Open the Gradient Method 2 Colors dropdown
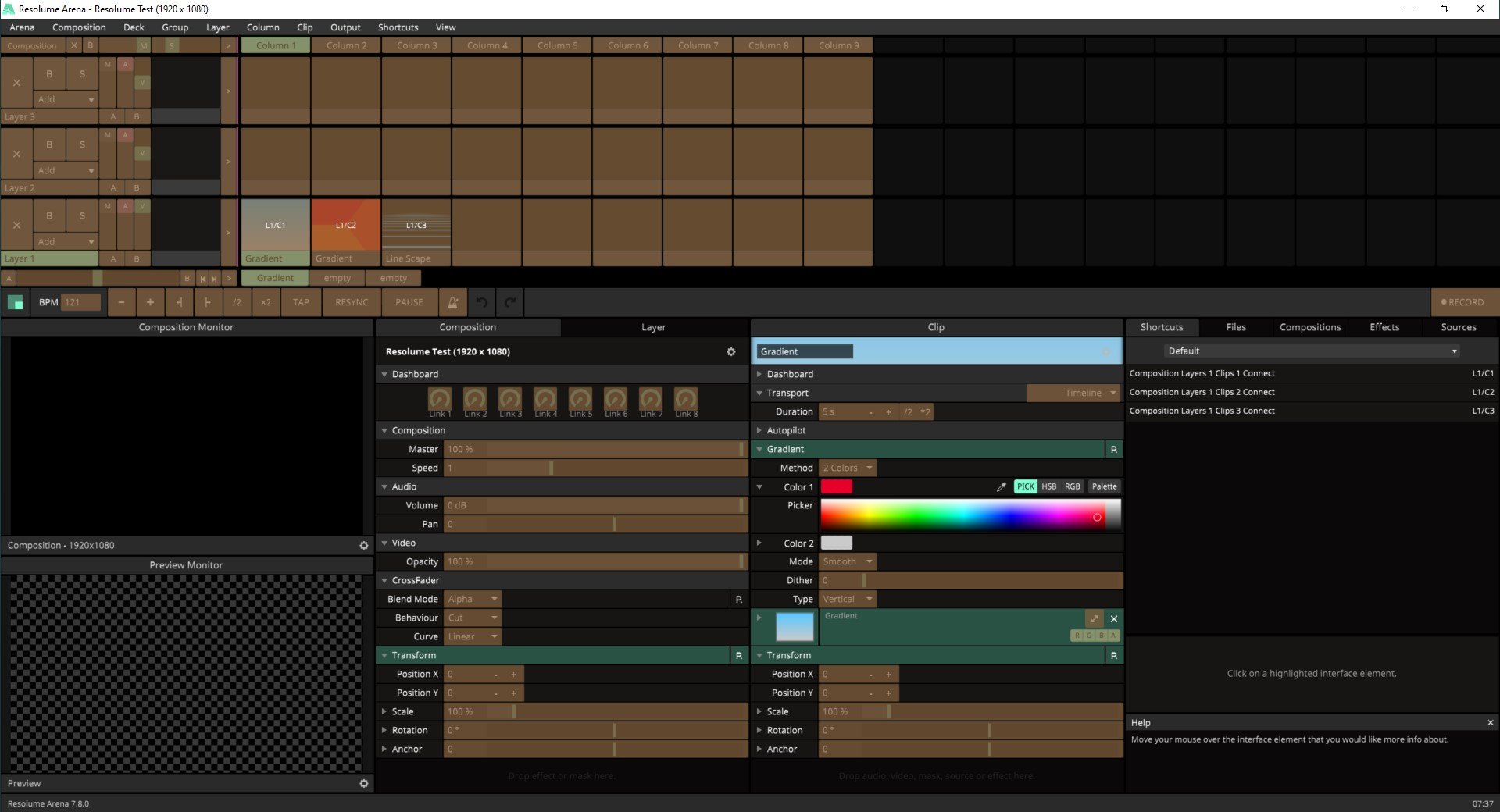Viewport: 1500px width, 812px height. 848,468
